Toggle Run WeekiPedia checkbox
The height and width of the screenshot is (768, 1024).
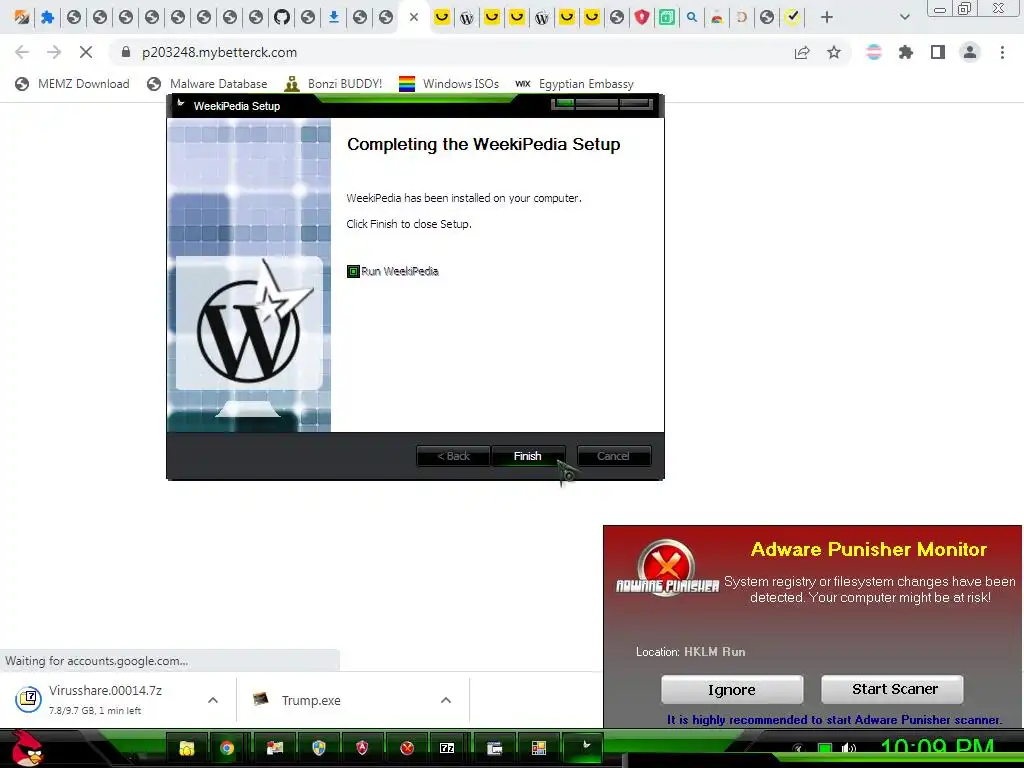353,271
